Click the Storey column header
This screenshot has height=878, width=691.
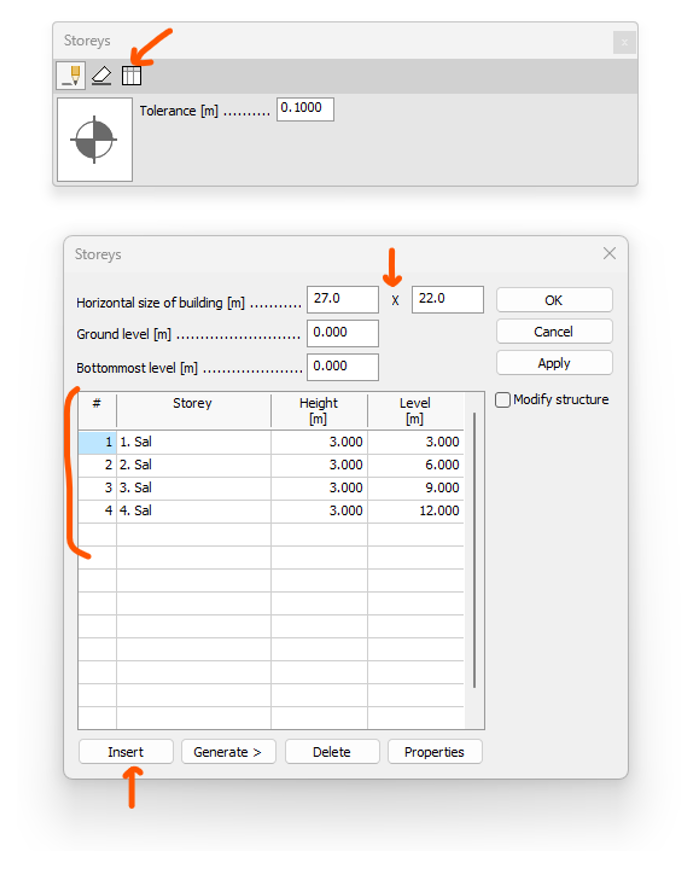click(x=194, y=411)
